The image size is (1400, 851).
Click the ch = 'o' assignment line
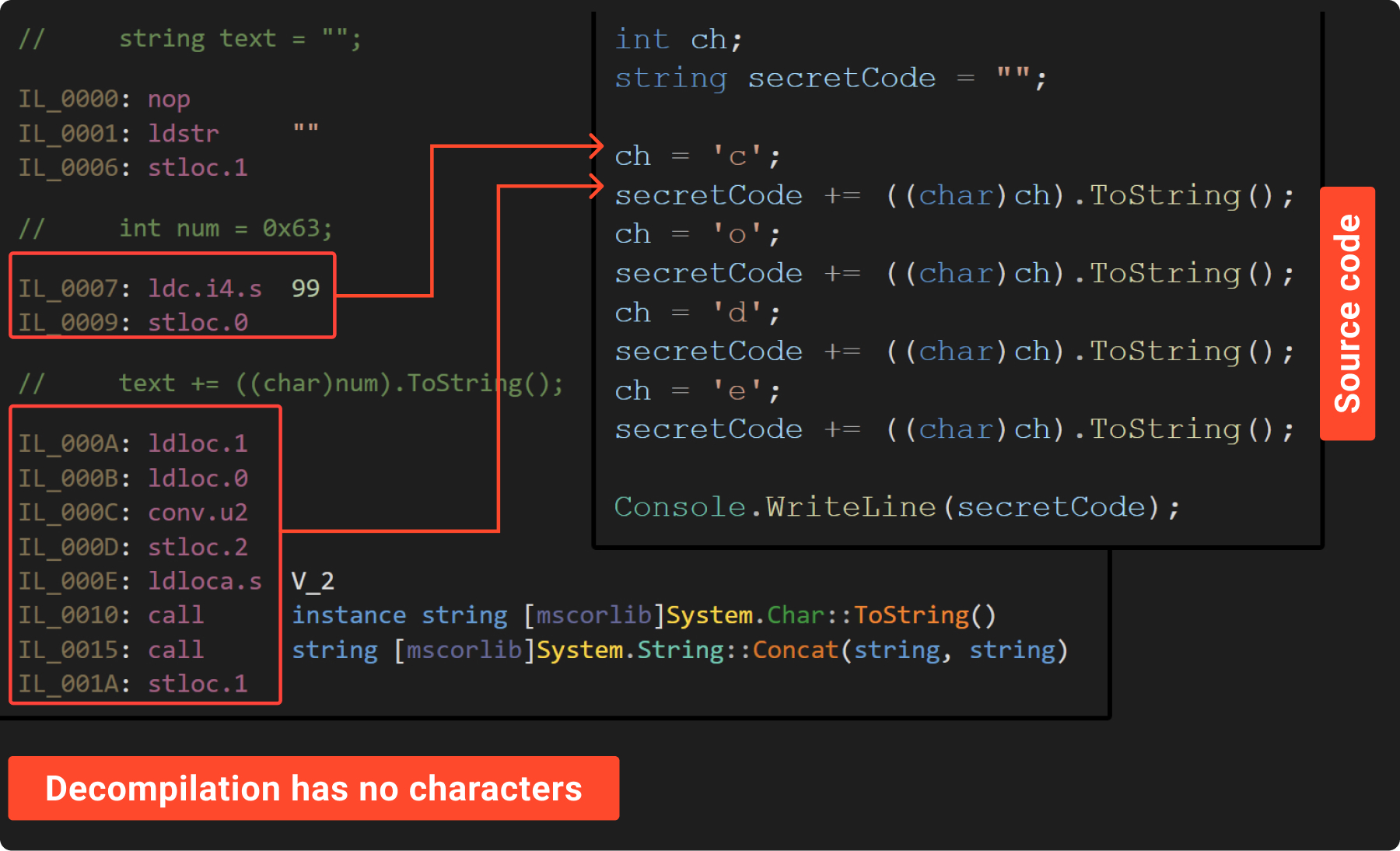[697, 234]
